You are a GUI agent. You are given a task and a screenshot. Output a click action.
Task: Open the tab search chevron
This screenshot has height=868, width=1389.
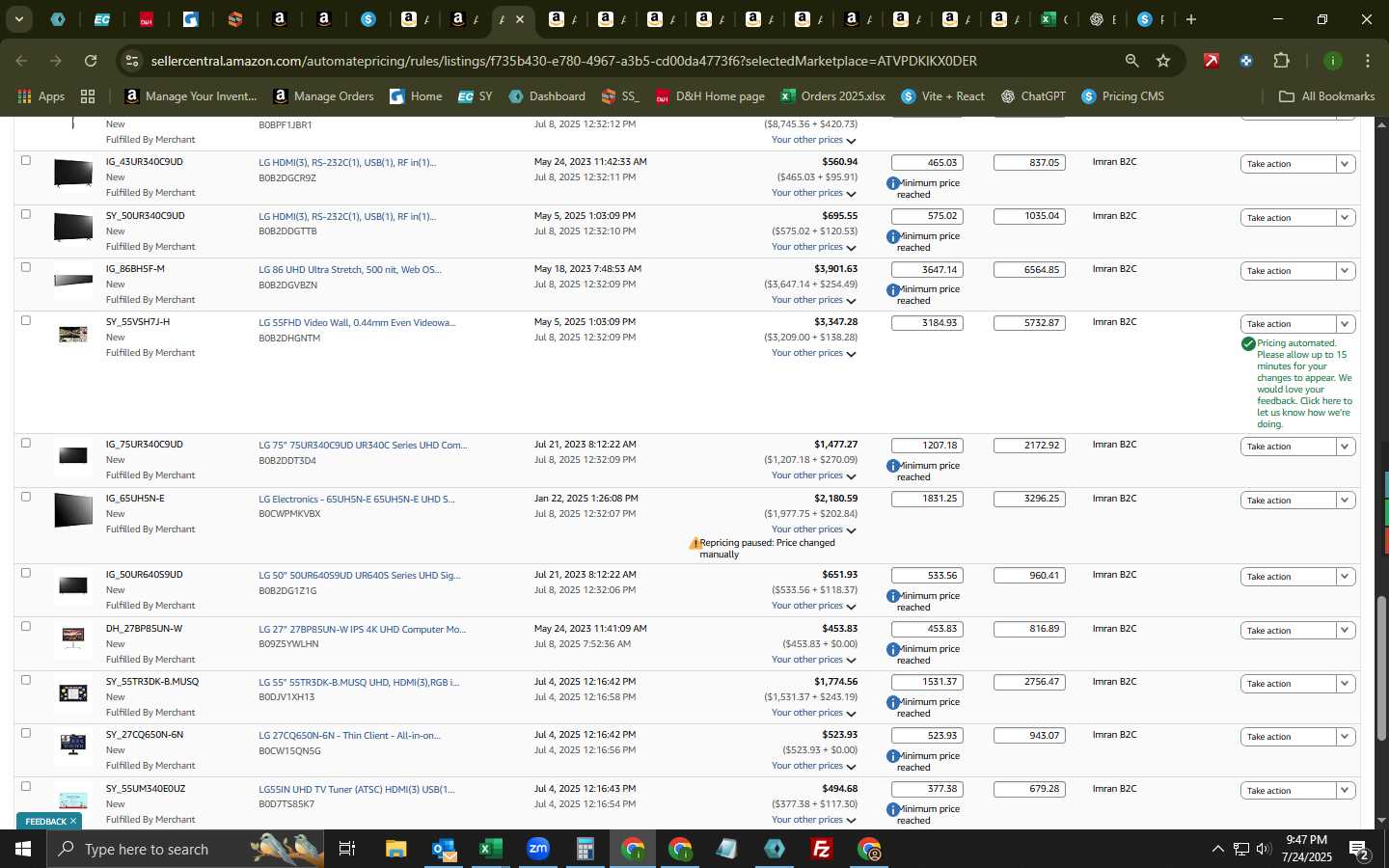pyautogui.click(x=18, y=19)
